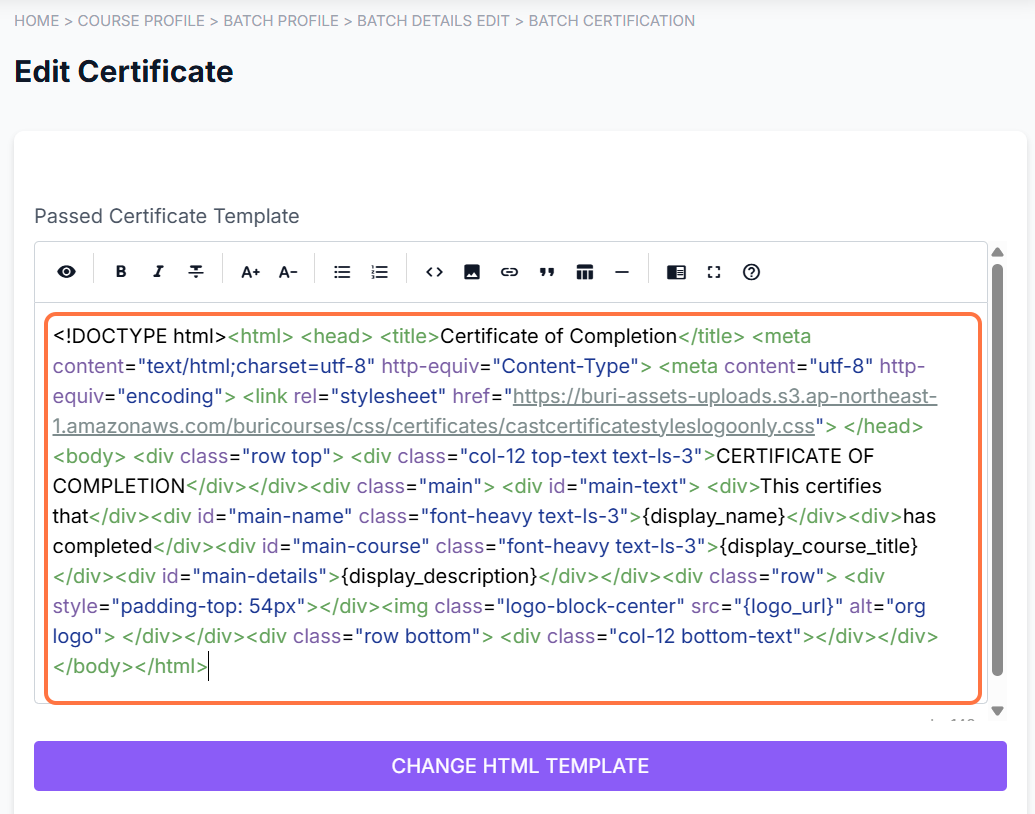Viewport: 1035px width, 814px height.
Task: Insert an image
Action: pos(471,272)
